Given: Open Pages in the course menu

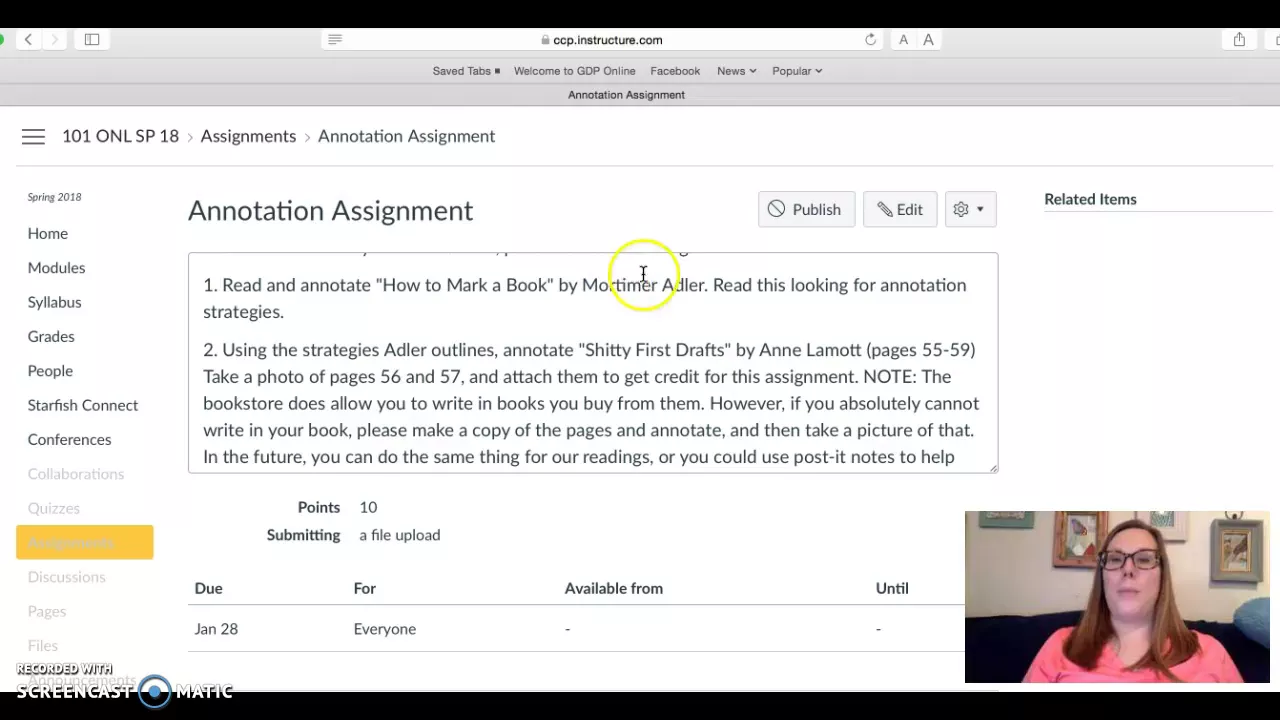Looking at the screenshot, I should tap(47, 611).
